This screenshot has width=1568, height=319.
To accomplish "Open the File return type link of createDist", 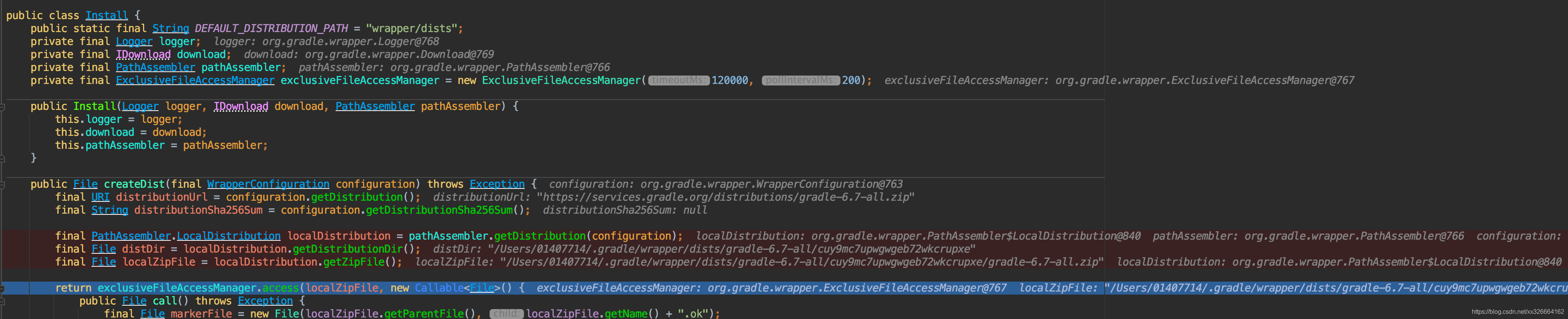I will click(85, 184).
